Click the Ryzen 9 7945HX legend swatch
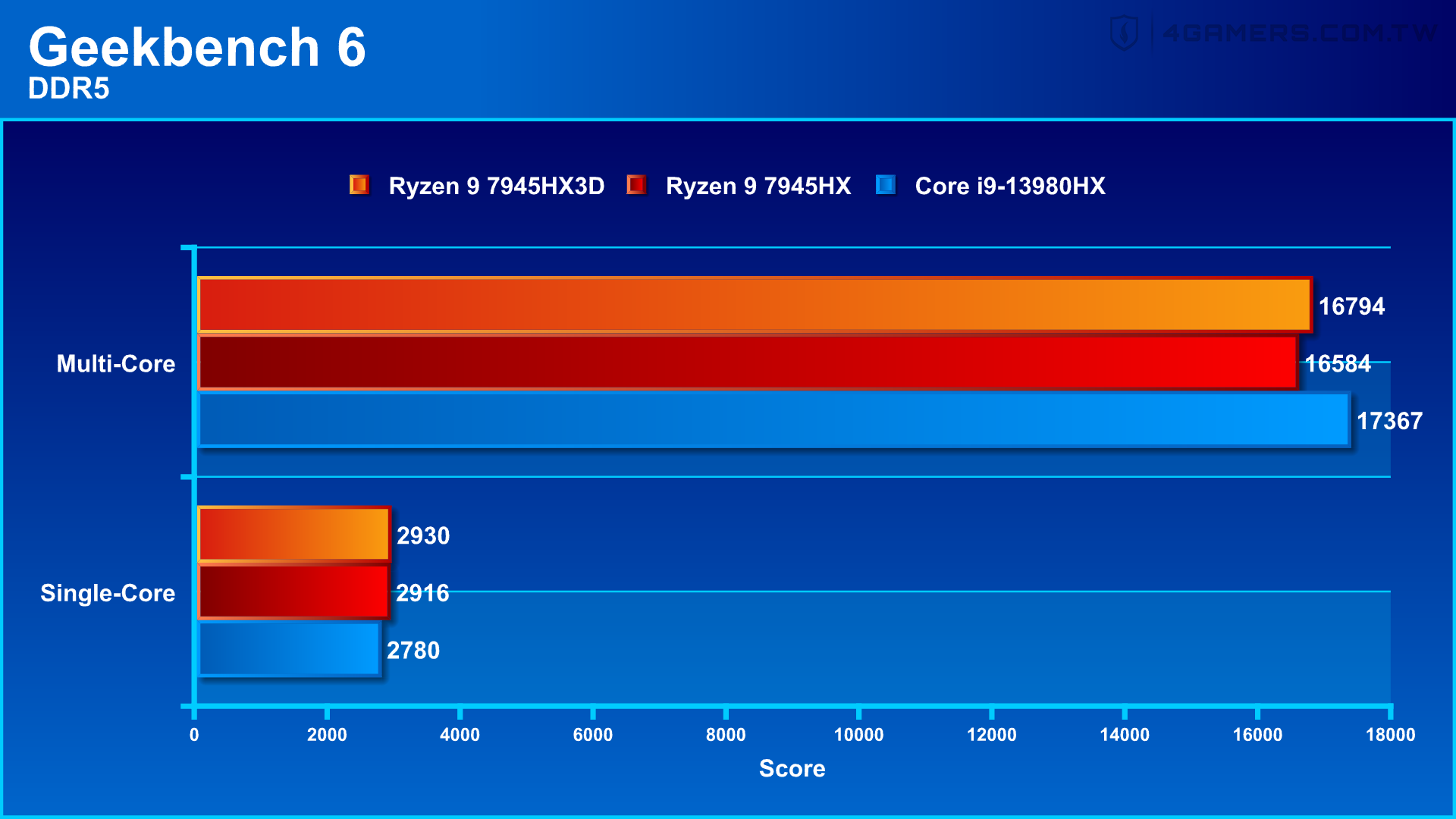Viewport: 1456px width, 819px height. pyautogui.click(x=636, y=184)
